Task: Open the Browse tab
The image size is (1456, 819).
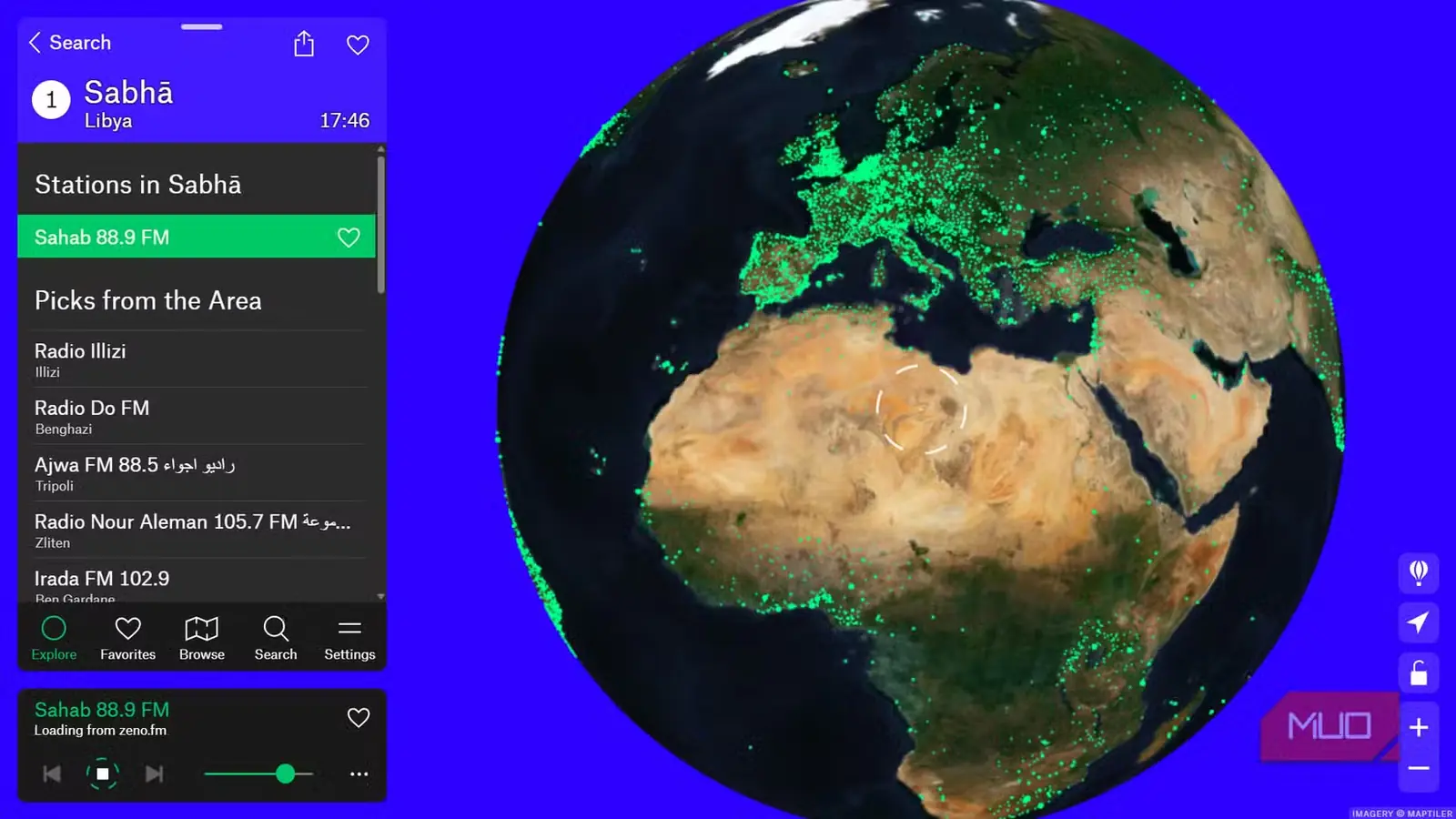Action: pos(202,638)
